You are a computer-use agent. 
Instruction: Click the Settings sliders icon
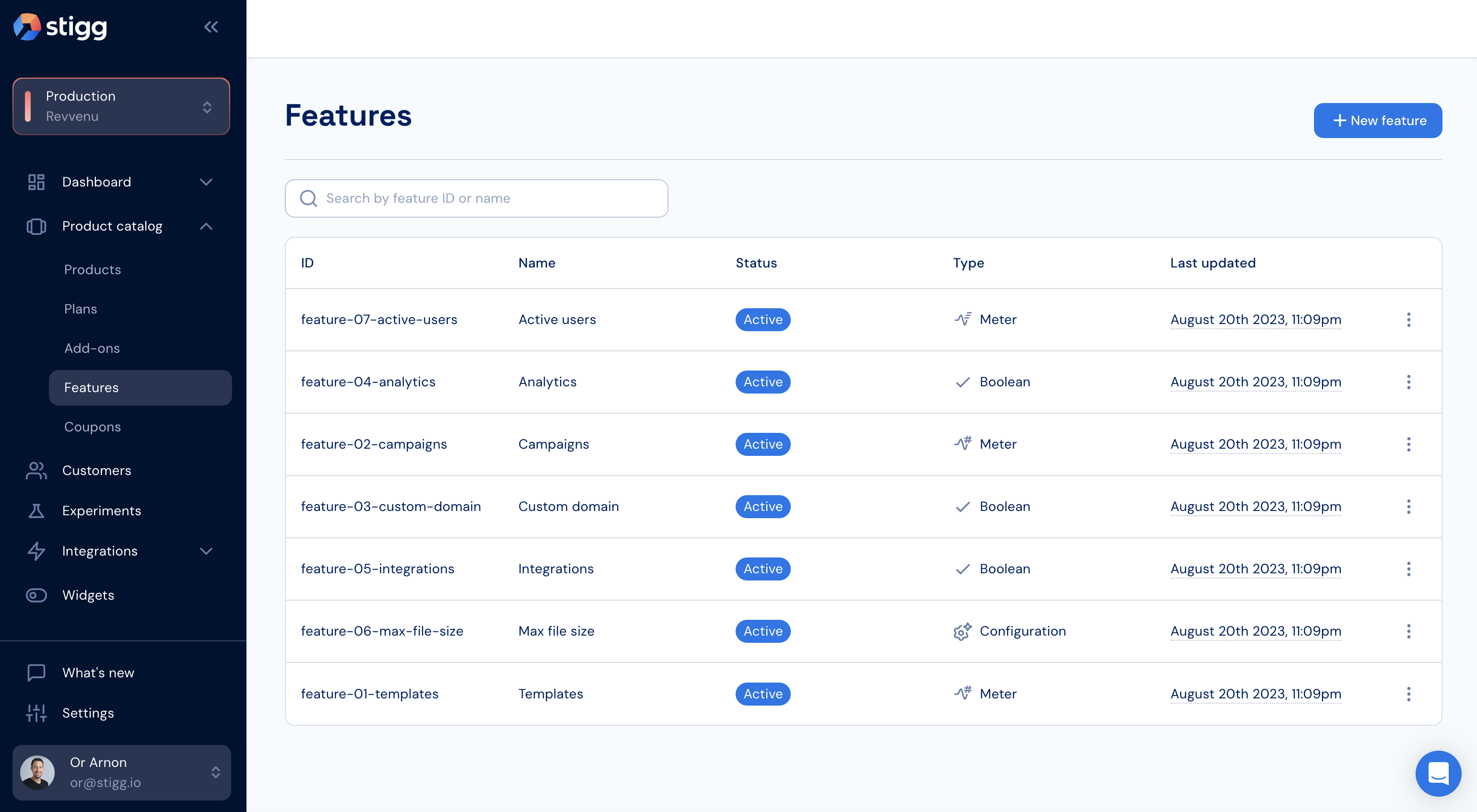36,713
